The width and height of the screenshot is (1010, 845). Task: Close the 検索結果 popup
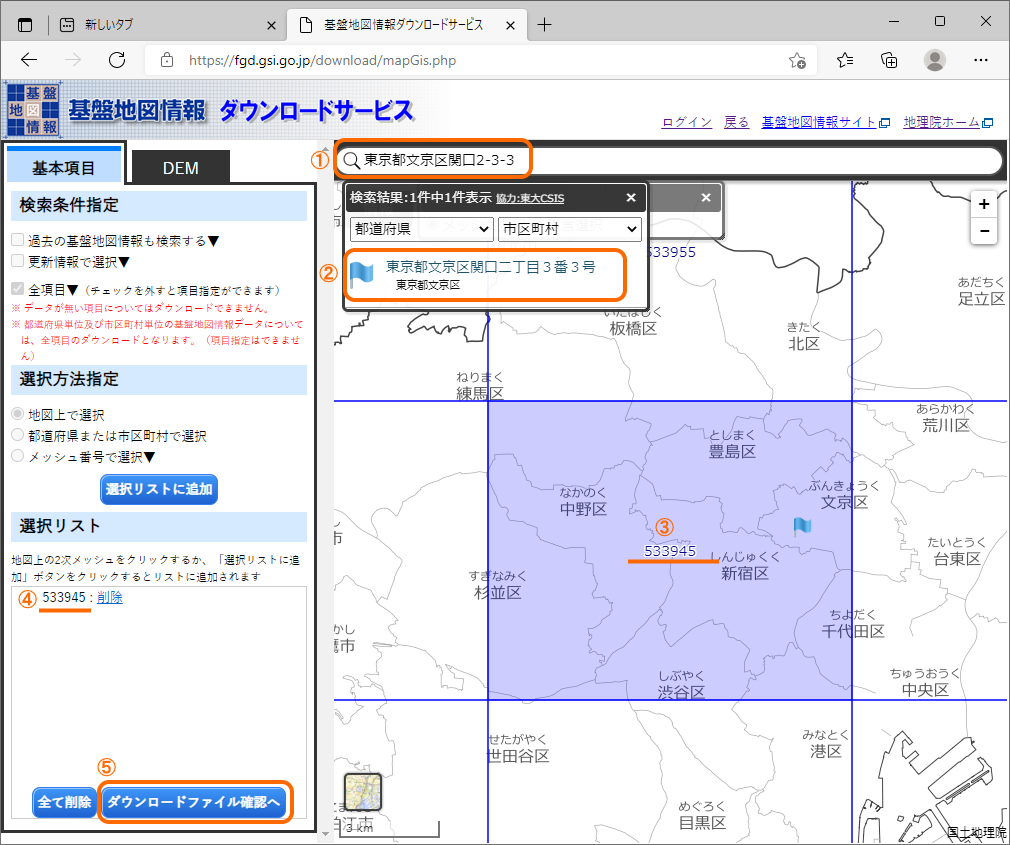[x=631, y=198]
